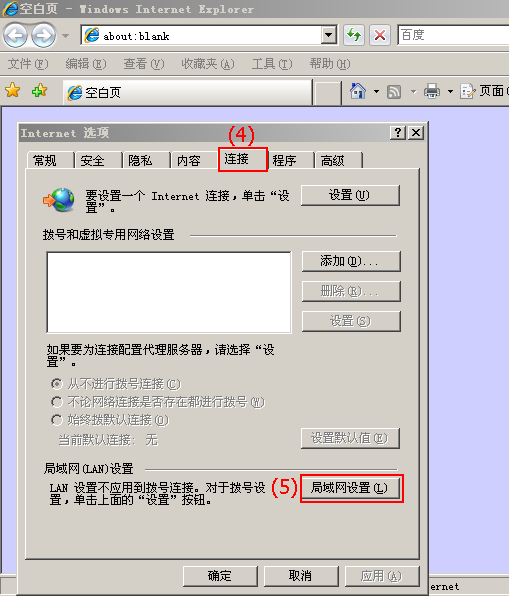This screenshot has width=509, height=596.
Task: Click the red X Stop loading icon
Action: [380, 35]
